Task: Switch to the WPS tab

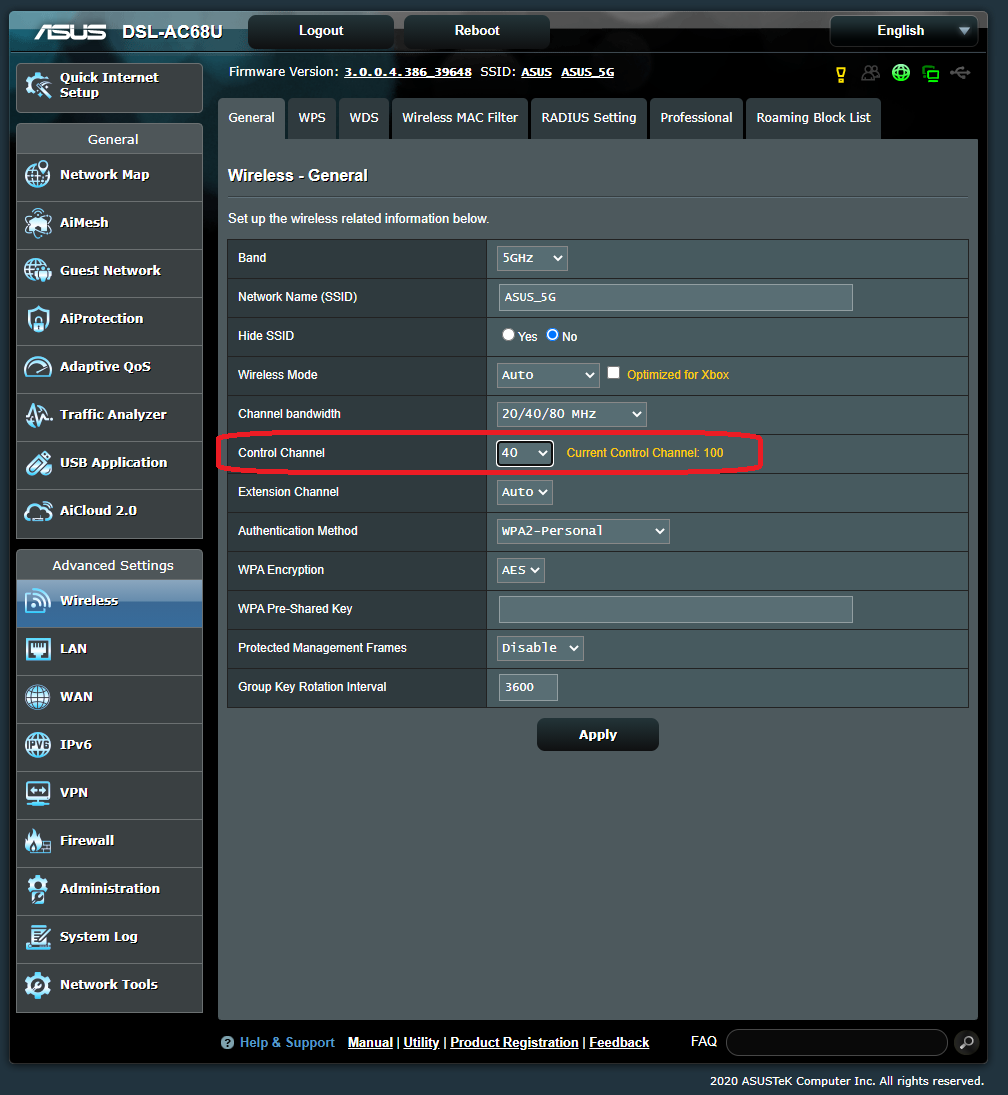Action: coord(312,118)
